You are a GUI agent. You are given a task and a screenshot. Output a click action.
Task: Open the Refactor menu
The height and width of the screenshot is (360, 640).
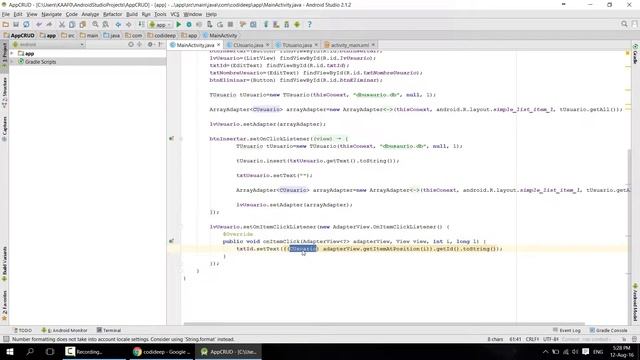click(112, 14)
